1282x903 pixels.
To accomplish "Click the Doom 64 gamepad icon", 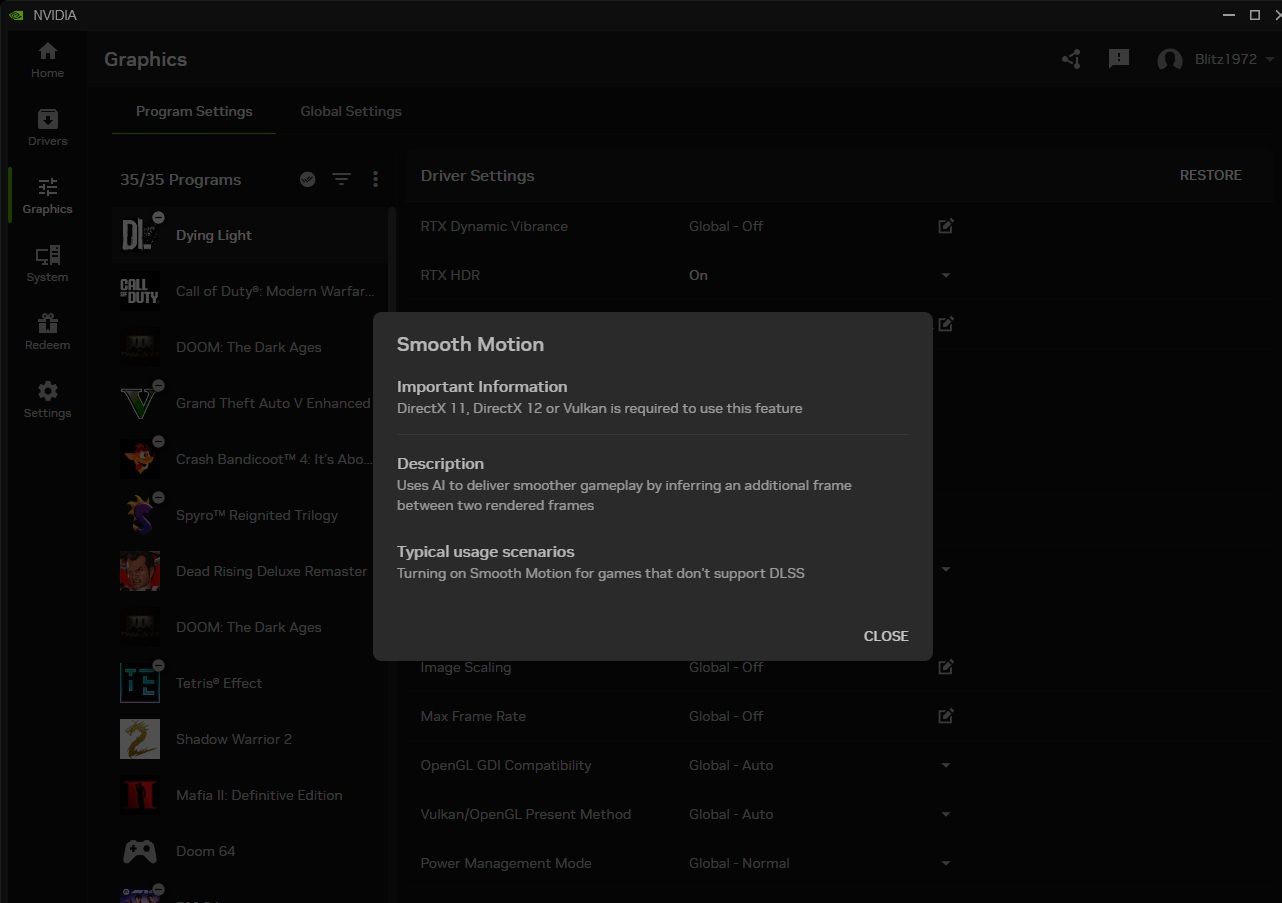I will (x=140, y=851).
